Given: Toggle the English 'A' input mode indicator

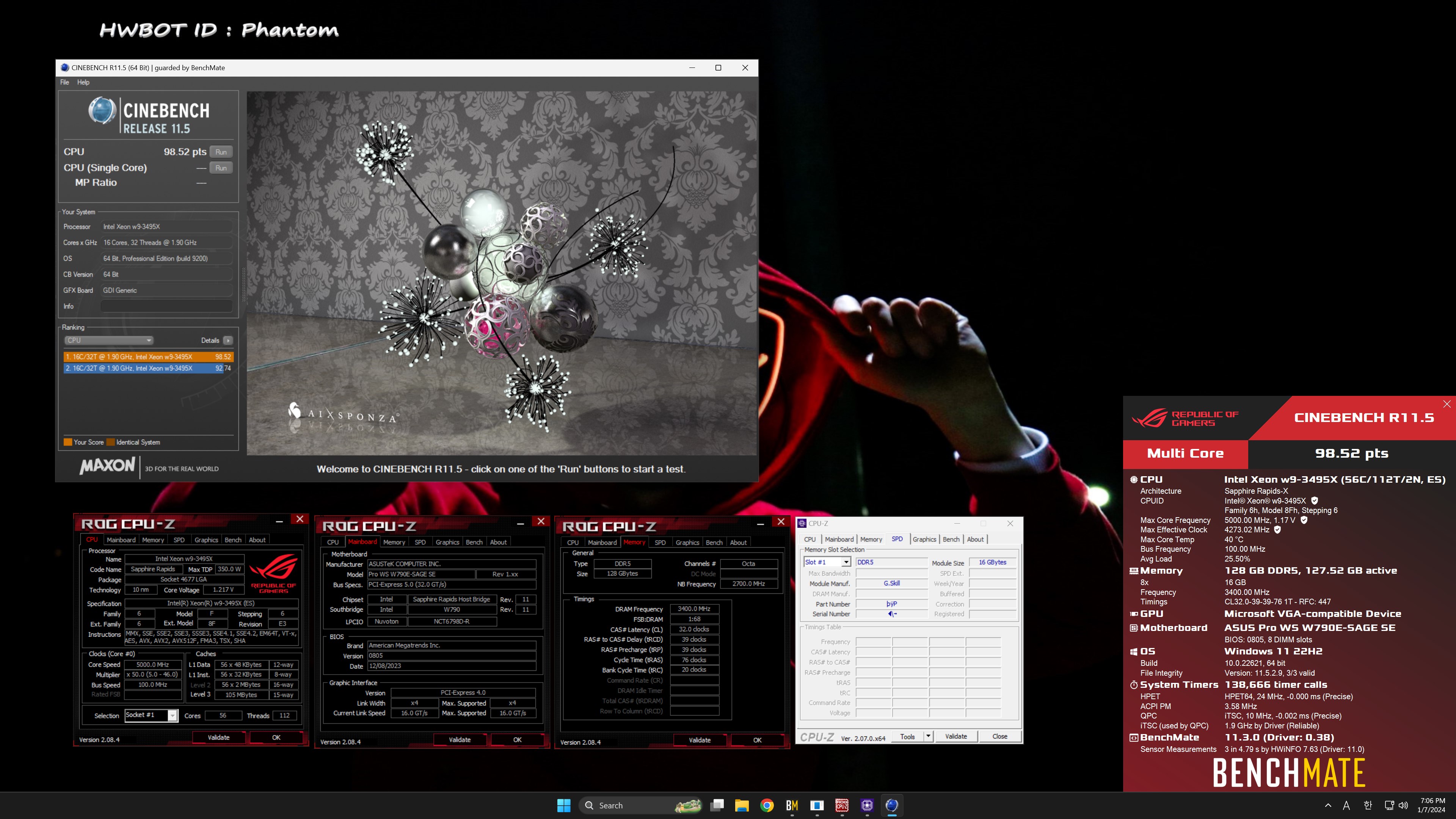Looking at the screenshot, I should coord(1346,805).
